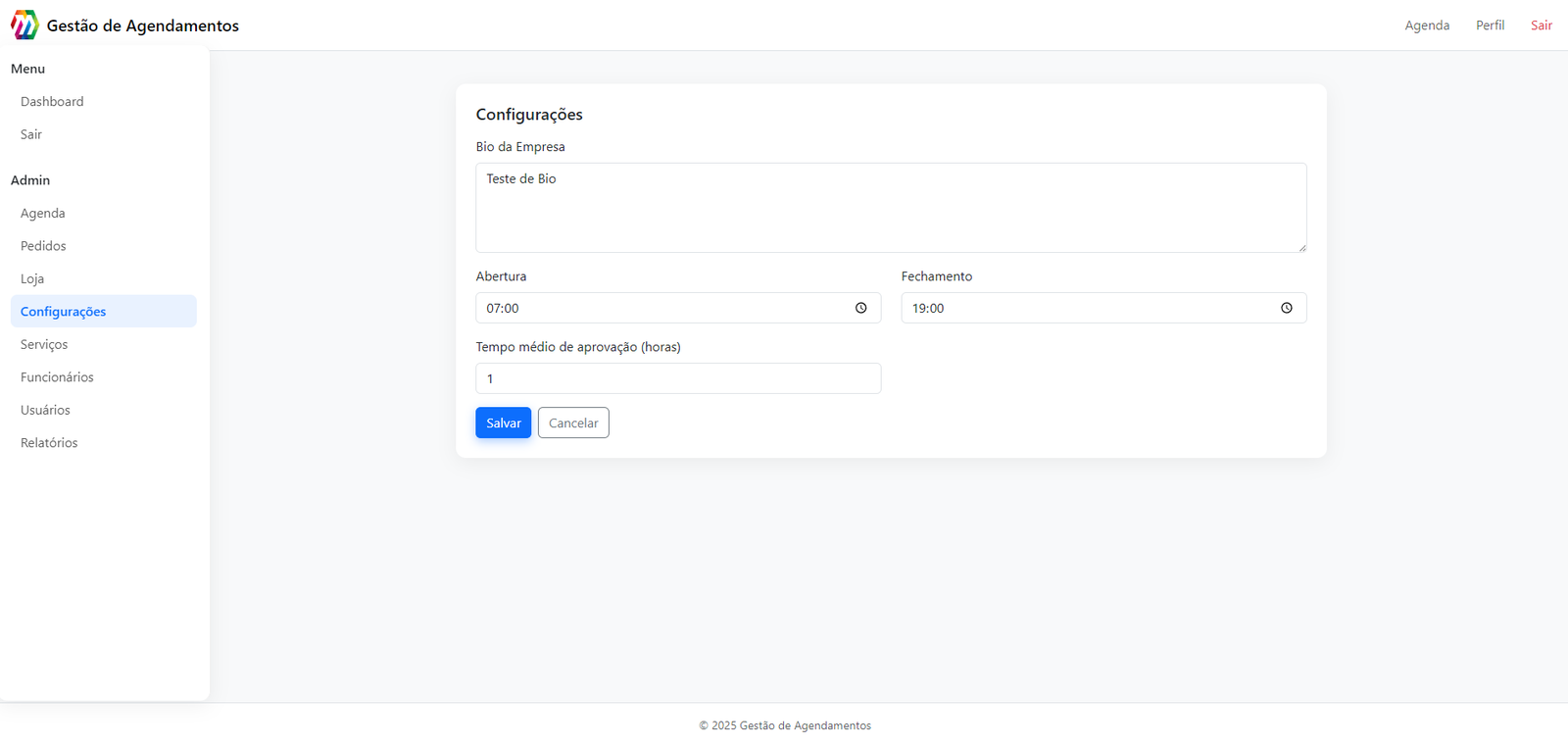Click red Sair link in top bar
Viewport: 1568px width, 746px height.
pyautogui.click(x=1541, y=25)
